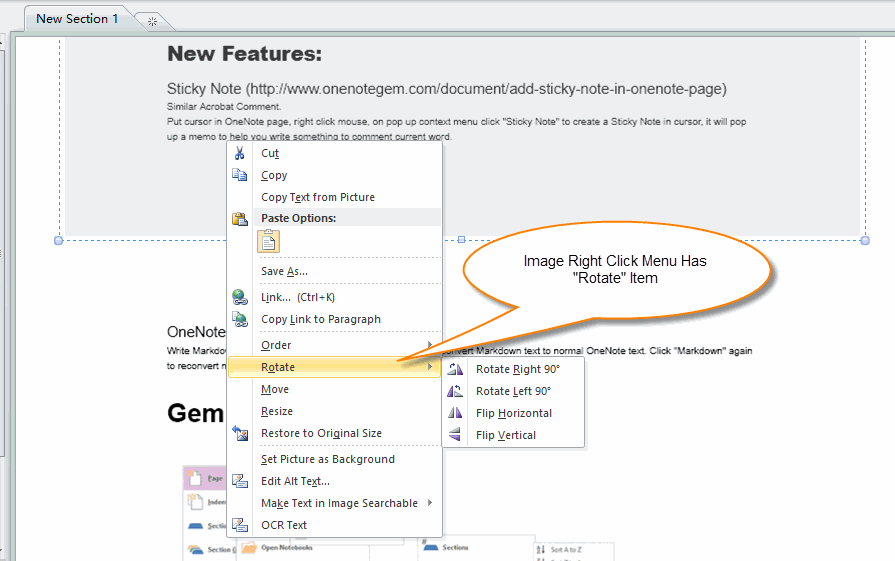Click the Flip Horizontal icon

click(455, 413)
